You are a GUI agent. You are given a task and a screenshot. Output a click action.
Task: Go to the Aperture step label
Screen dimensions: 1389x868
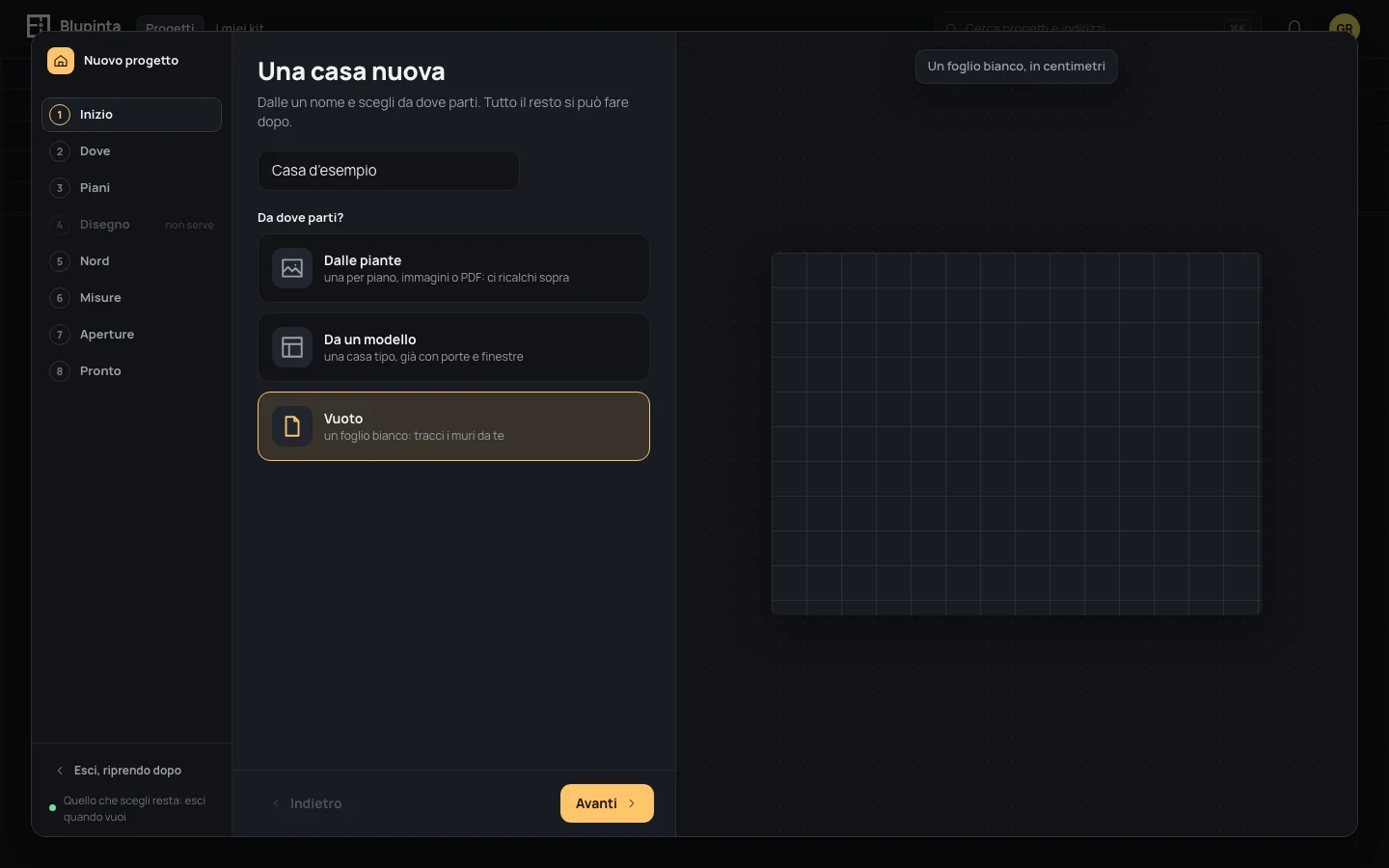pyautogui.click(x=107, y=335)
